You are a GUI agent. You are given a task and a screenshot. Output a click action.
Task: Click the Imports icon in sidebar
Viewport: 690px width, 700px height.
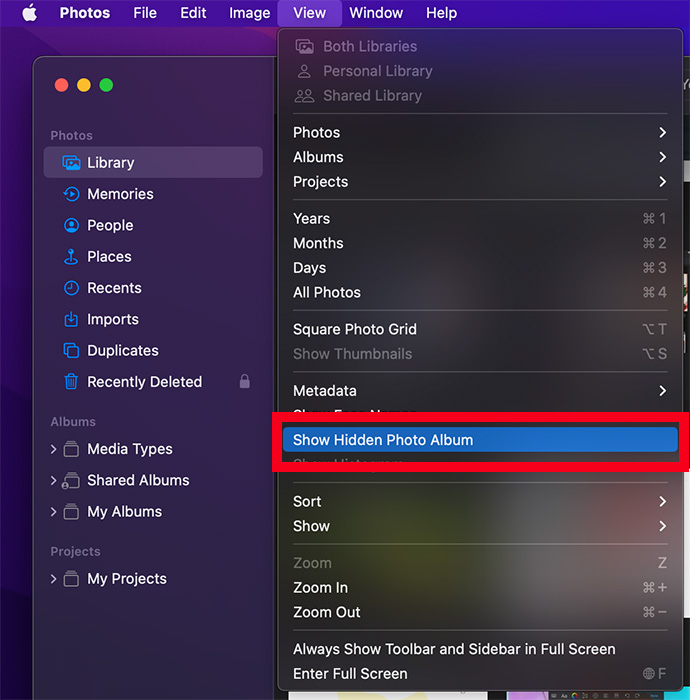tap(71, 319)
